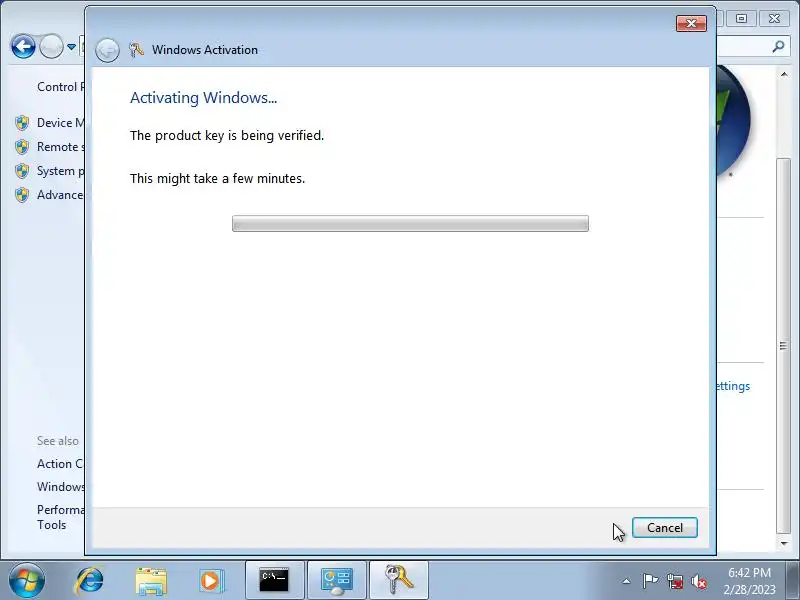800x600 pixels.
Task: Click the Control Panel forward arrow
Action: pyautogui.click(x=52, y=47)
